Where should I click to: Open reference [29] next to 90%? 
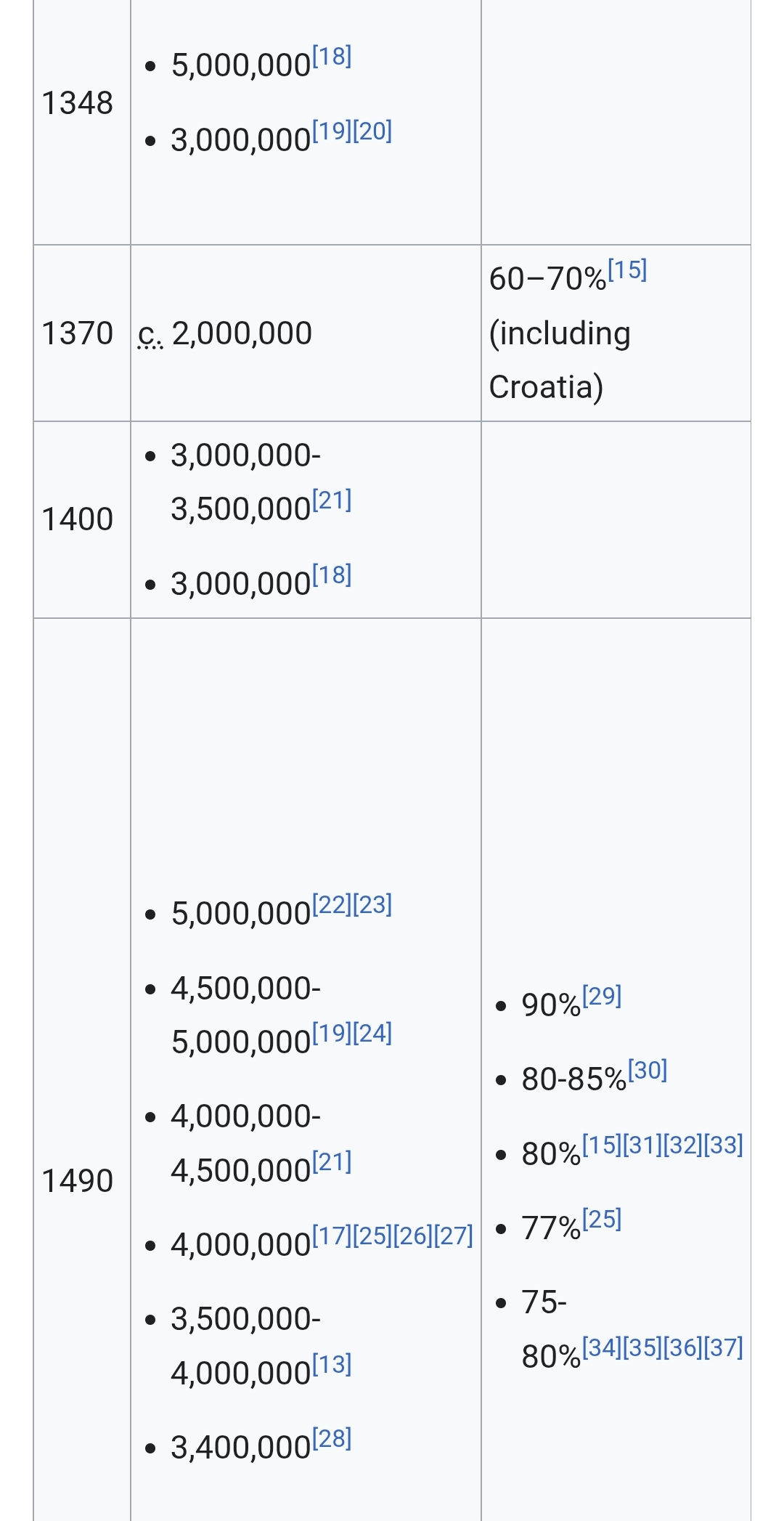click(602, 997)
